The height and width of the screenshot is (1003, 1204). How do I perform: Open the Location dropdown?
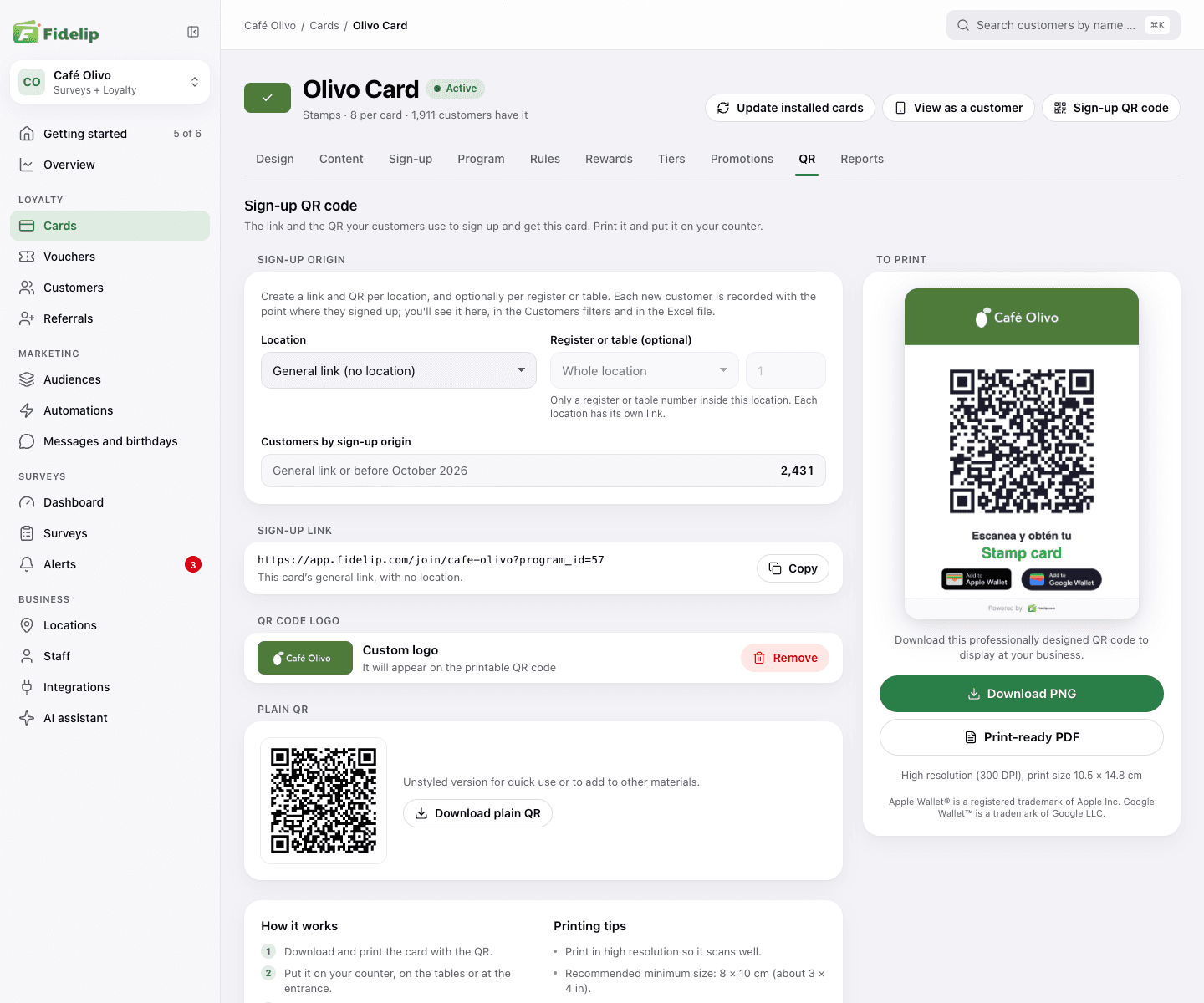(x=399, y=370)
